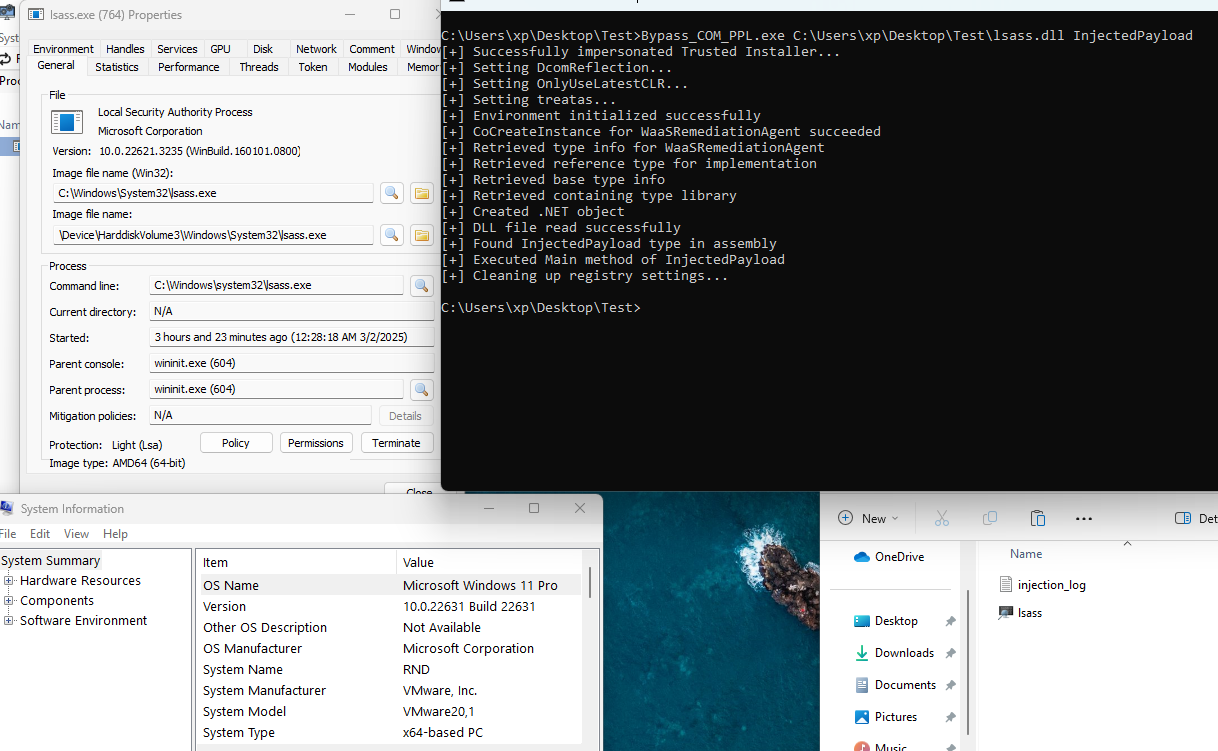Viewport: 1218px width, 751px height.
Task: Inspect parent process wininit.exe with magnifier
Action: pyautogui.click(x=422, y=390)
